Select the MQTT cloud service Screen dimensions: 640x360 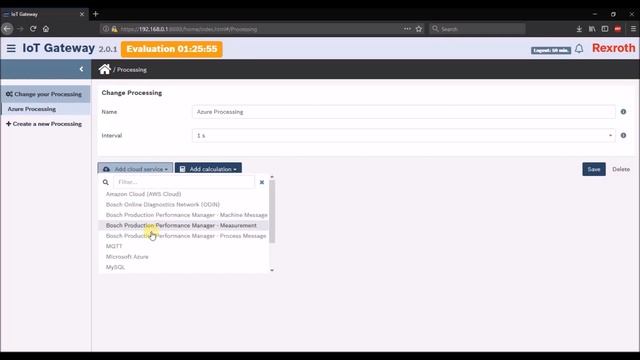click(x=114, y=246)
